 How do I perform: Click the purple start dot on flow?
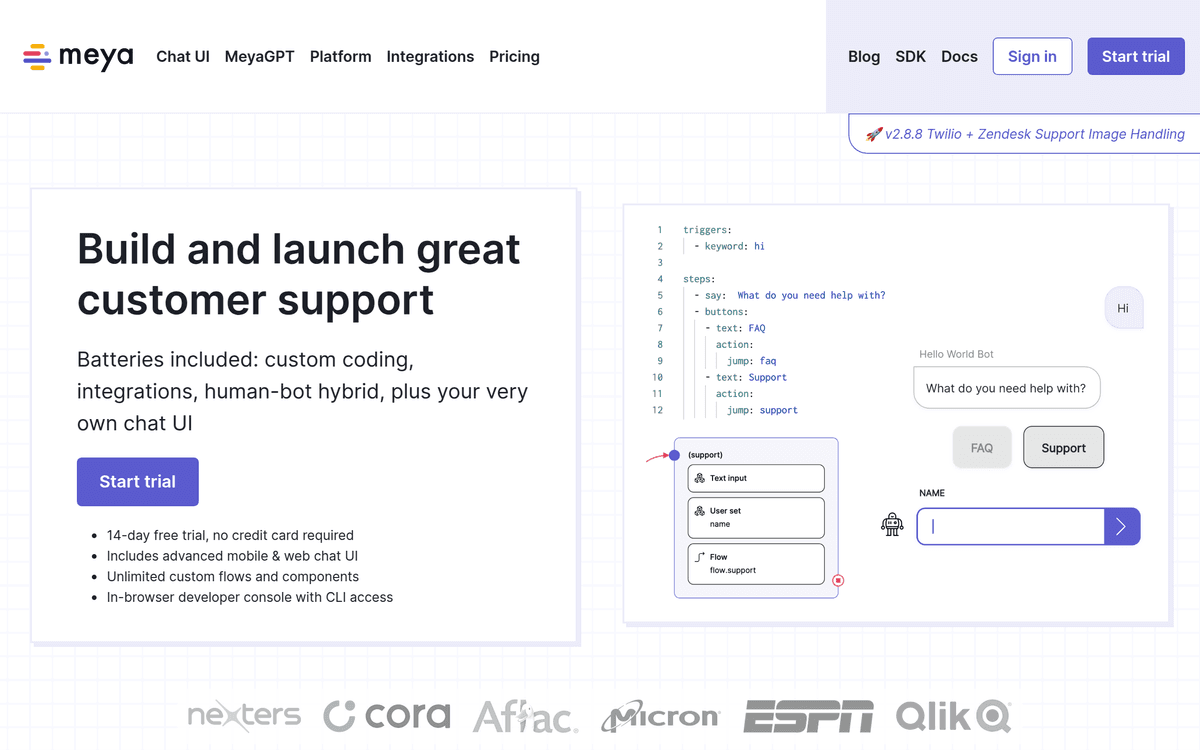coord(674,455)
